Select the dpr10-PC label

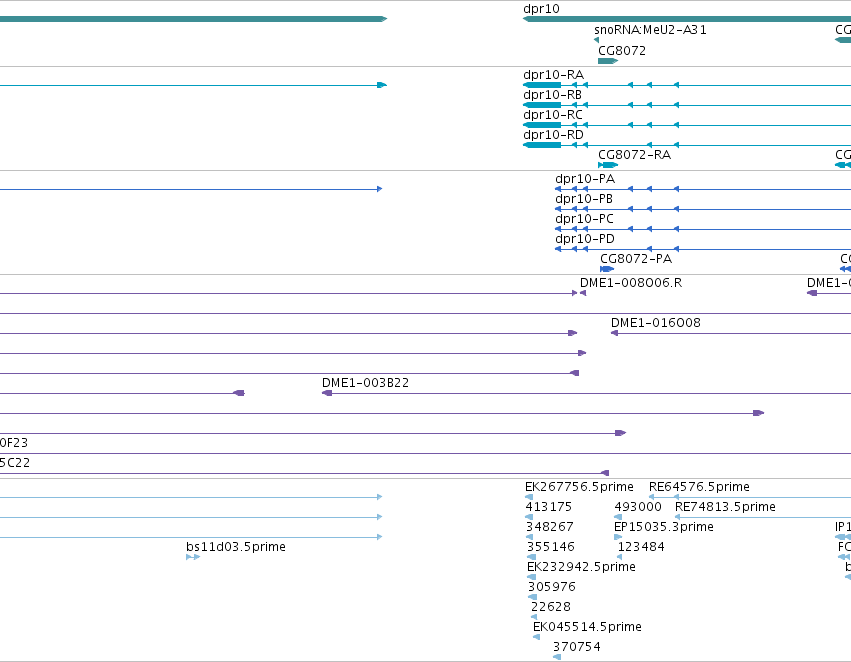coord(585,219)
